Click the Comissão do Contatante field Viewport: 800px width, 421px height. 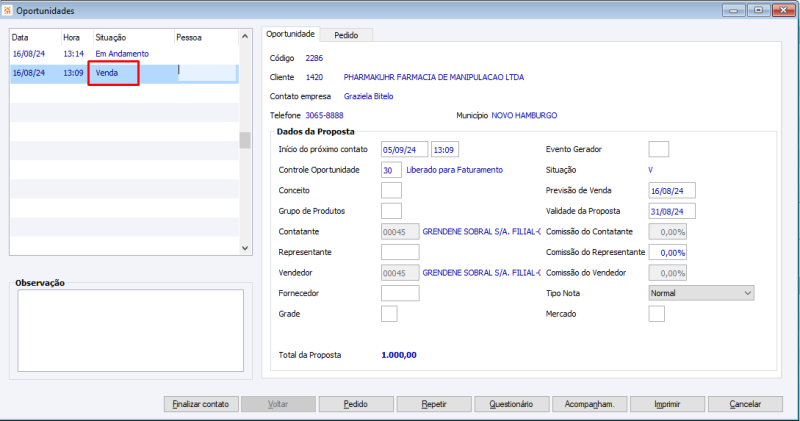click(x=667, y=232)
